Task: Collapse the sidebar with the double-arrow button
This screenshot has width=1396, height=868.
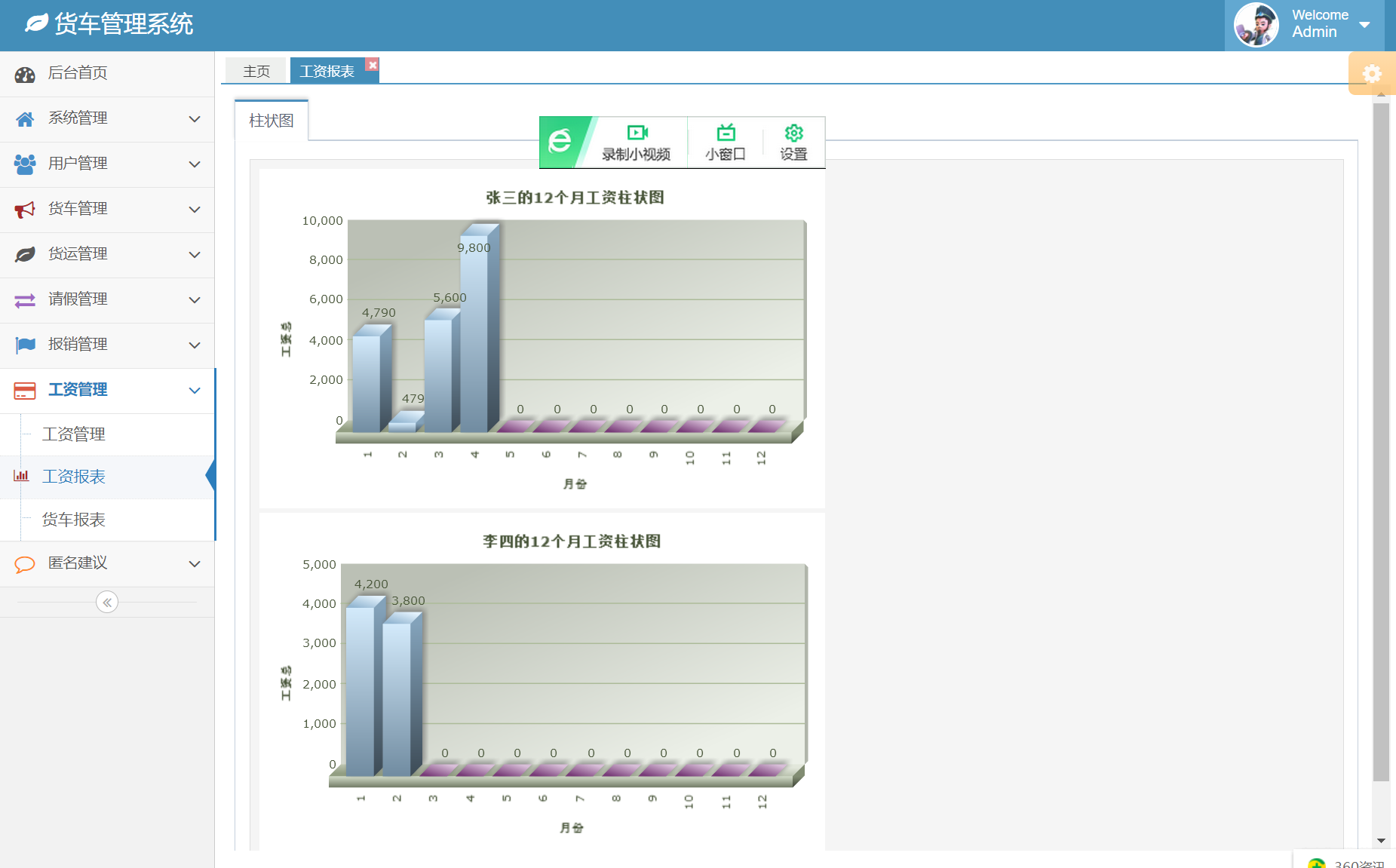Action: coord(107,602)
